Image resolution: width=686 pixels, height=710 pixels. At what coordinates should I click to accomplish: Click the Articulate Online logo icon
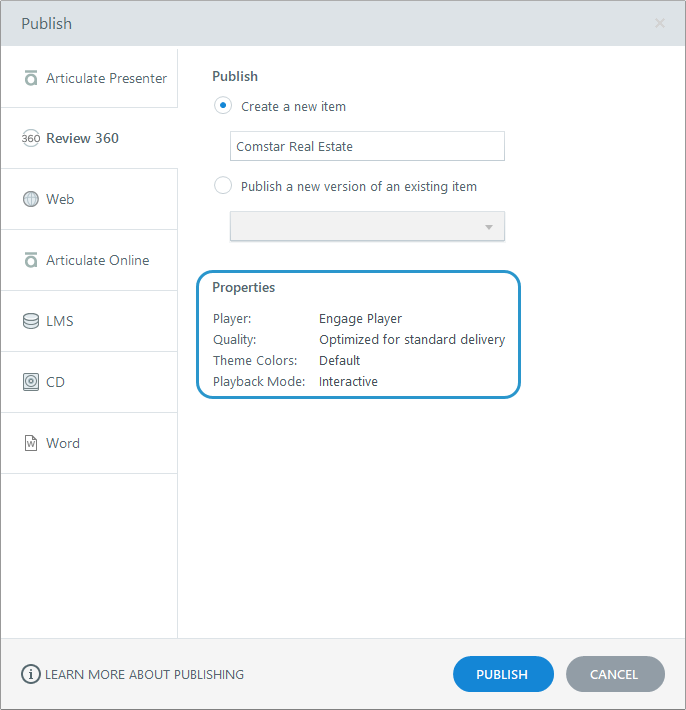[31, 260]
